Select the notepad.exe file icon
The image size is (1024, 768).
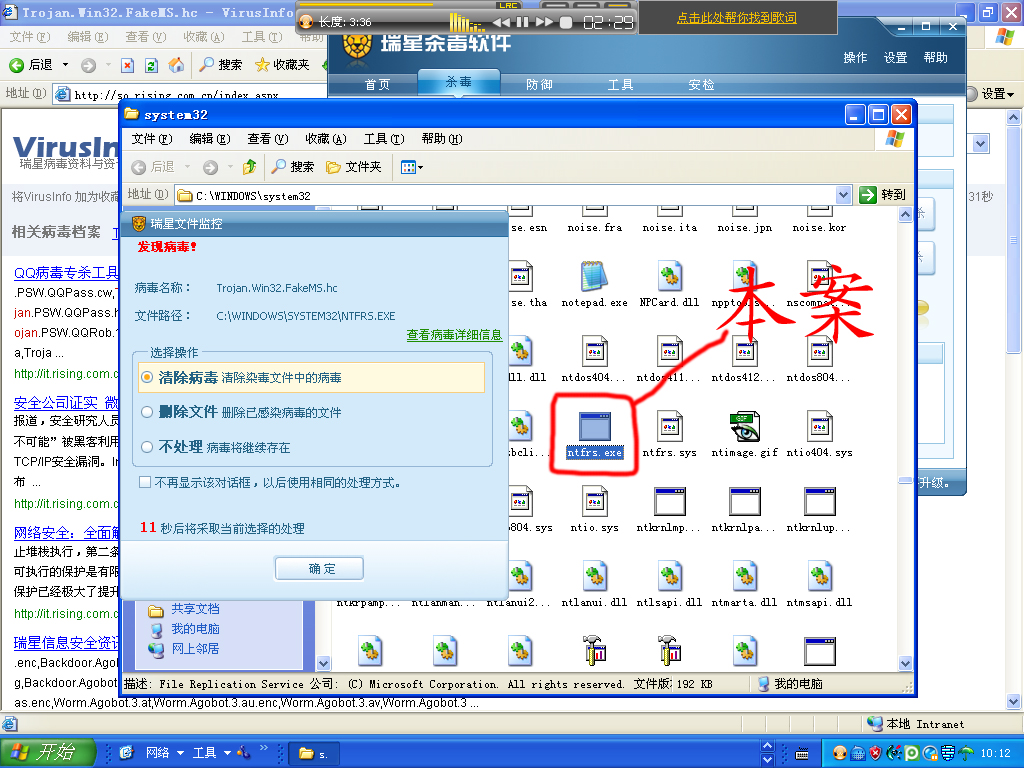pos(594,276)
